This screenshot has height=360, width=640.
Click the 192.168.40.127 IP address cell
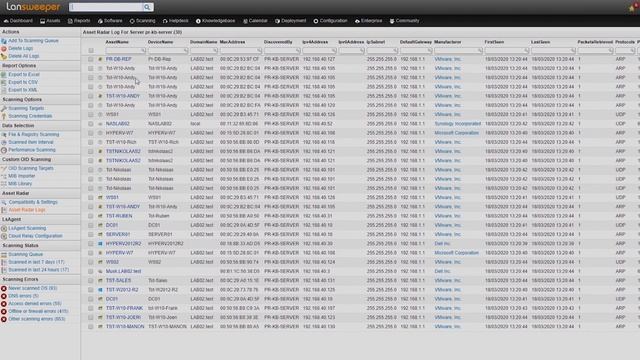coord(319,59)
